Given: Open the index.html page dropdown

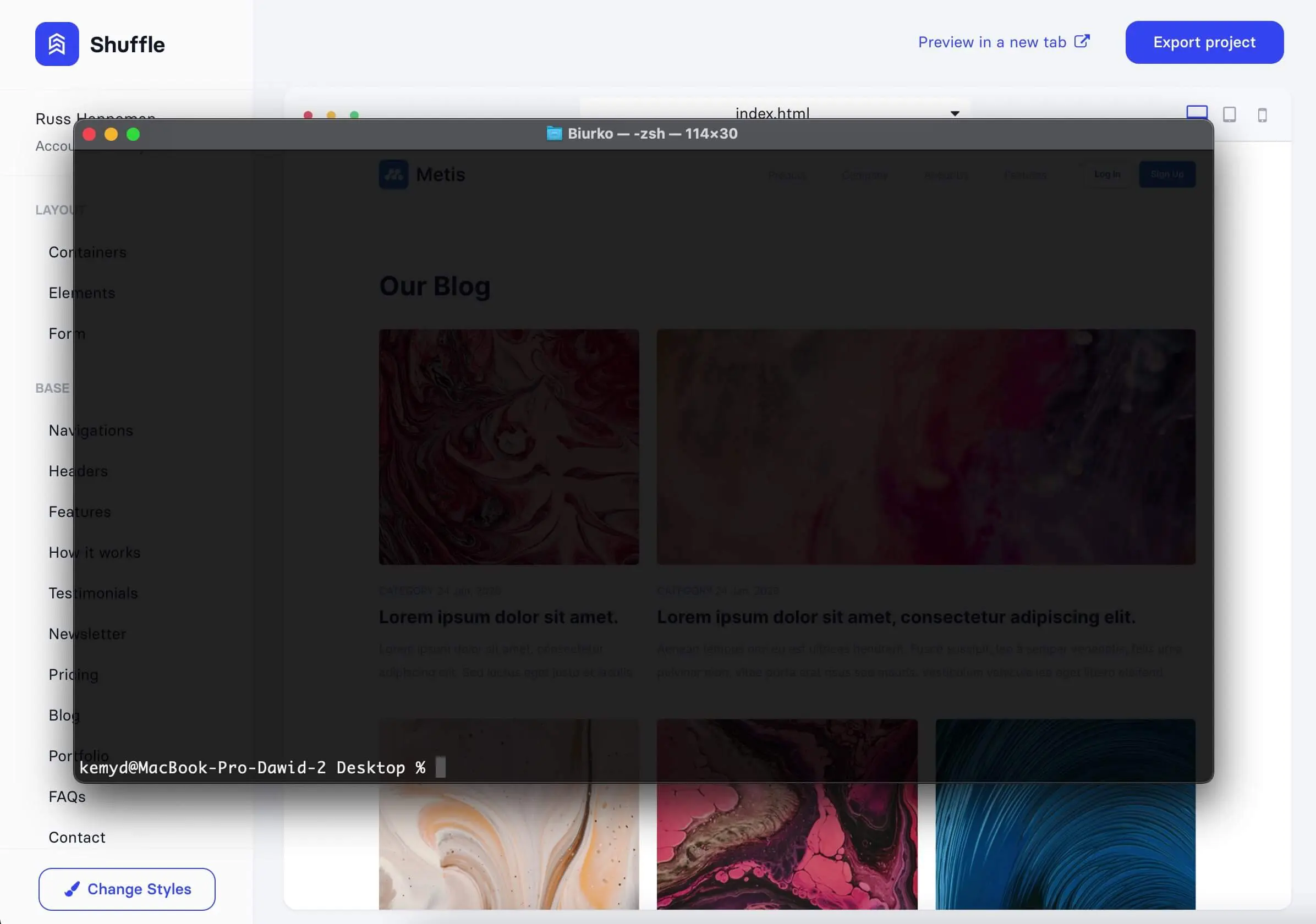Looking at the screenshot, I should 772,113.
